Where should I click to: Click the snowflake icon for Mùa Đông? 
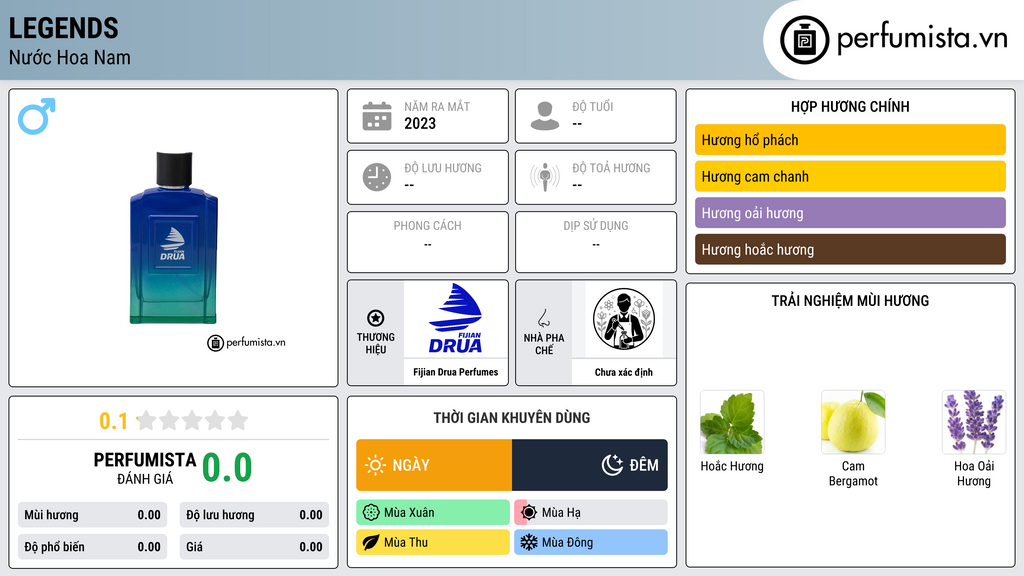point(529,543)
